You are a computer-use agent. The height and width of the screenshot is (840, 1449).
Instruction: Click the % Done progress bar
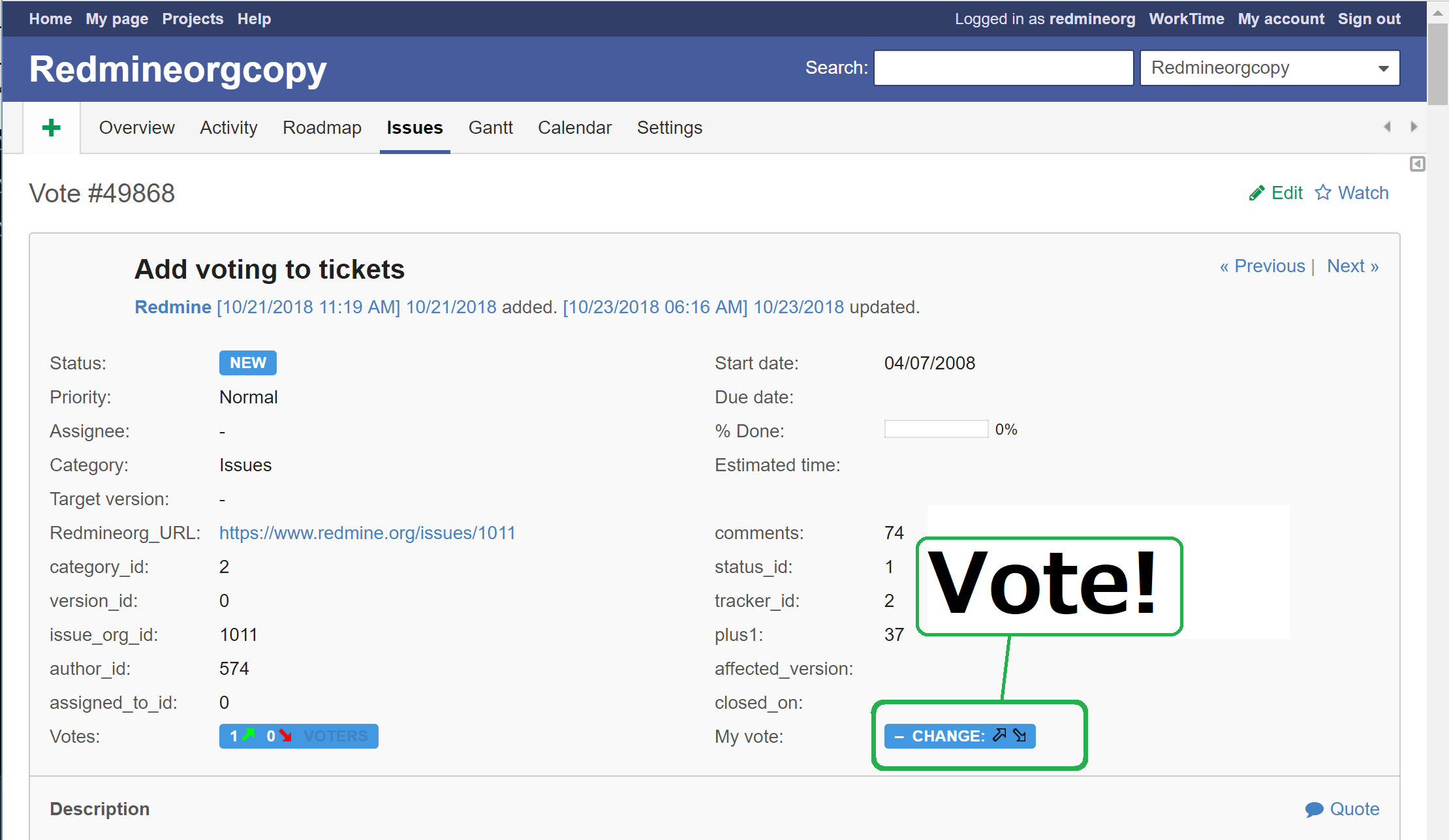[936, 429]
